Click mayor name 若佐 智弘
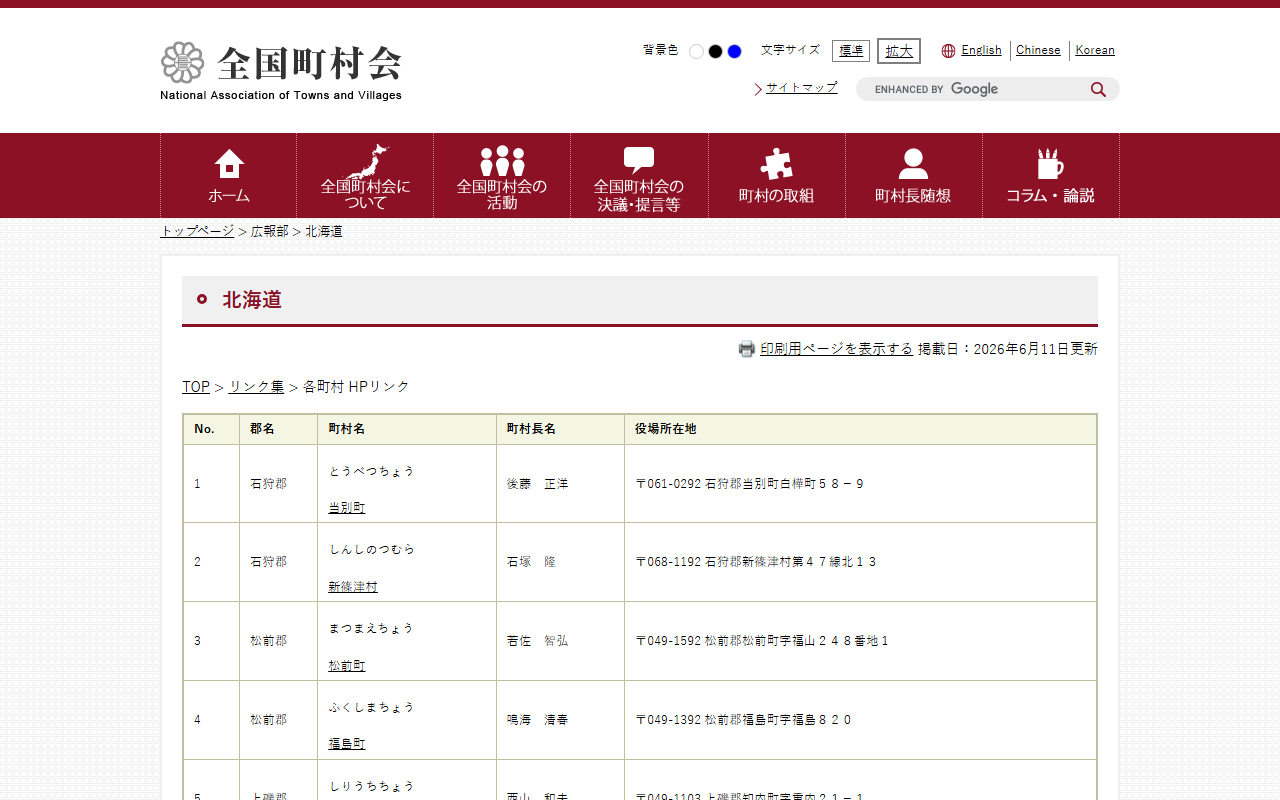The height and width of the screenshot is (800, 1280). [537, 641]
